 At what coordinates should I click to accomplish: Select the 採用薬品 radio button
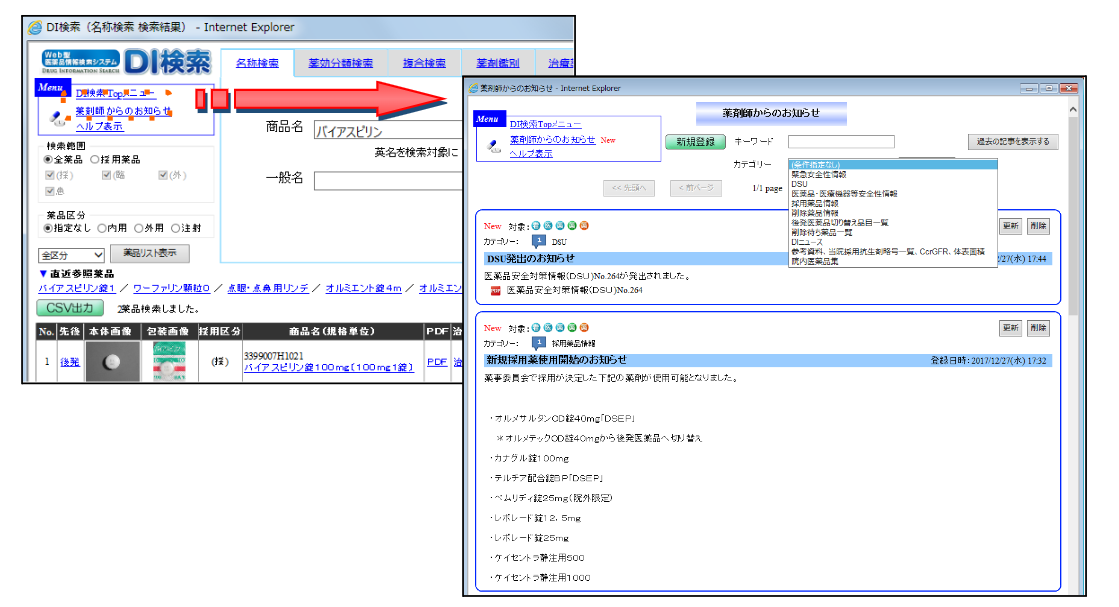click(95, 159)
